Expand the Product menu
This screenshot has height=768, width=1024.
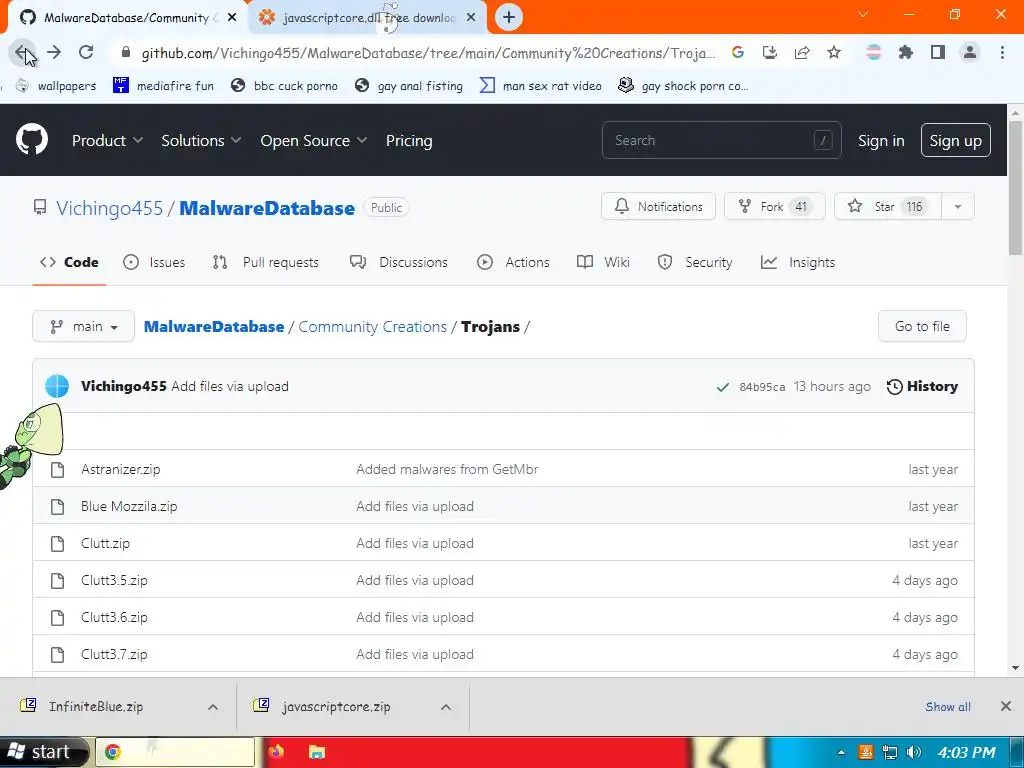click(107, 140)
